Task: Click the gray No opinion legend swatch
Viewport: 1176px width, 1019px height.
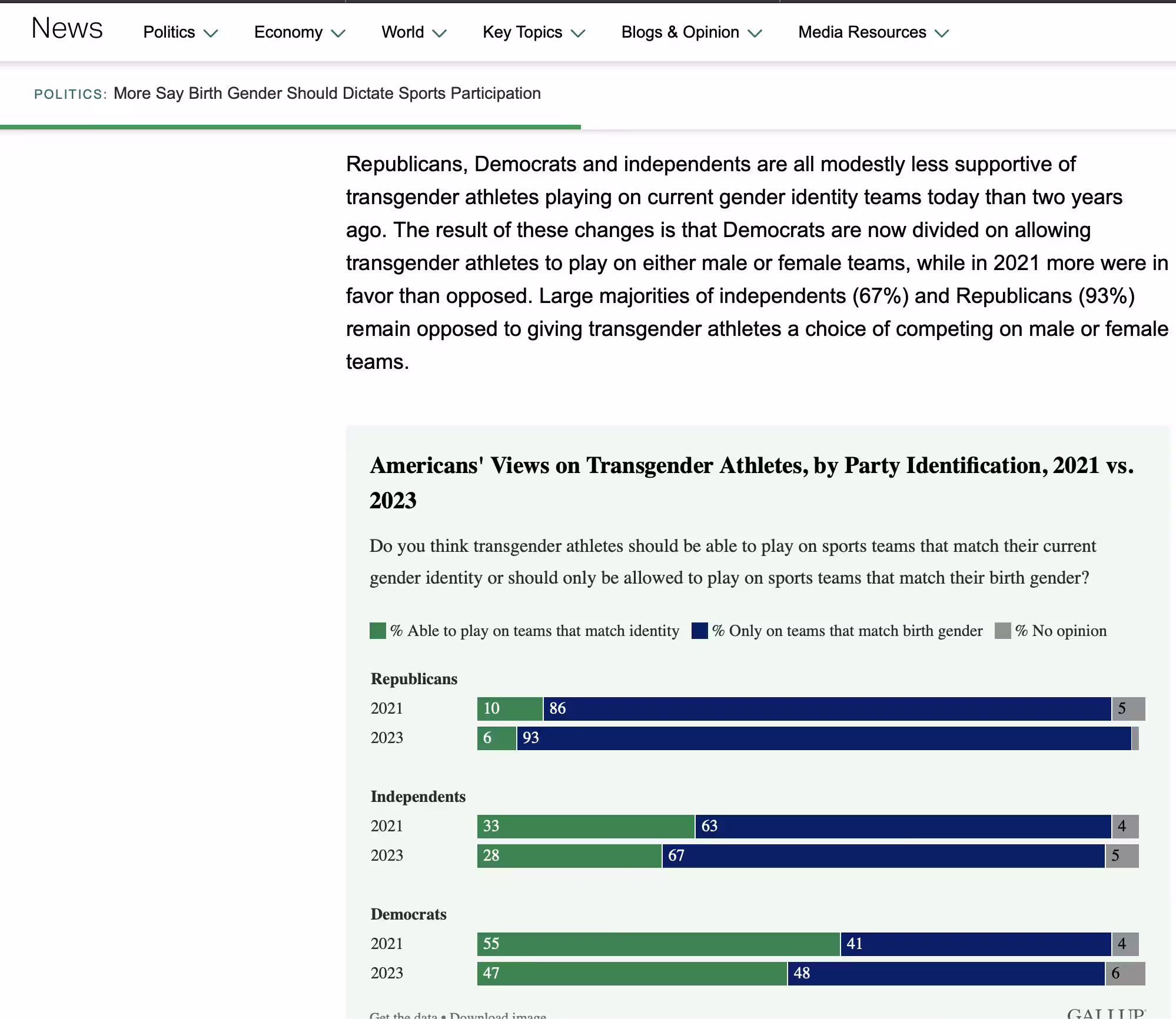Action: pyautogui.click(x=1002, y=631)
